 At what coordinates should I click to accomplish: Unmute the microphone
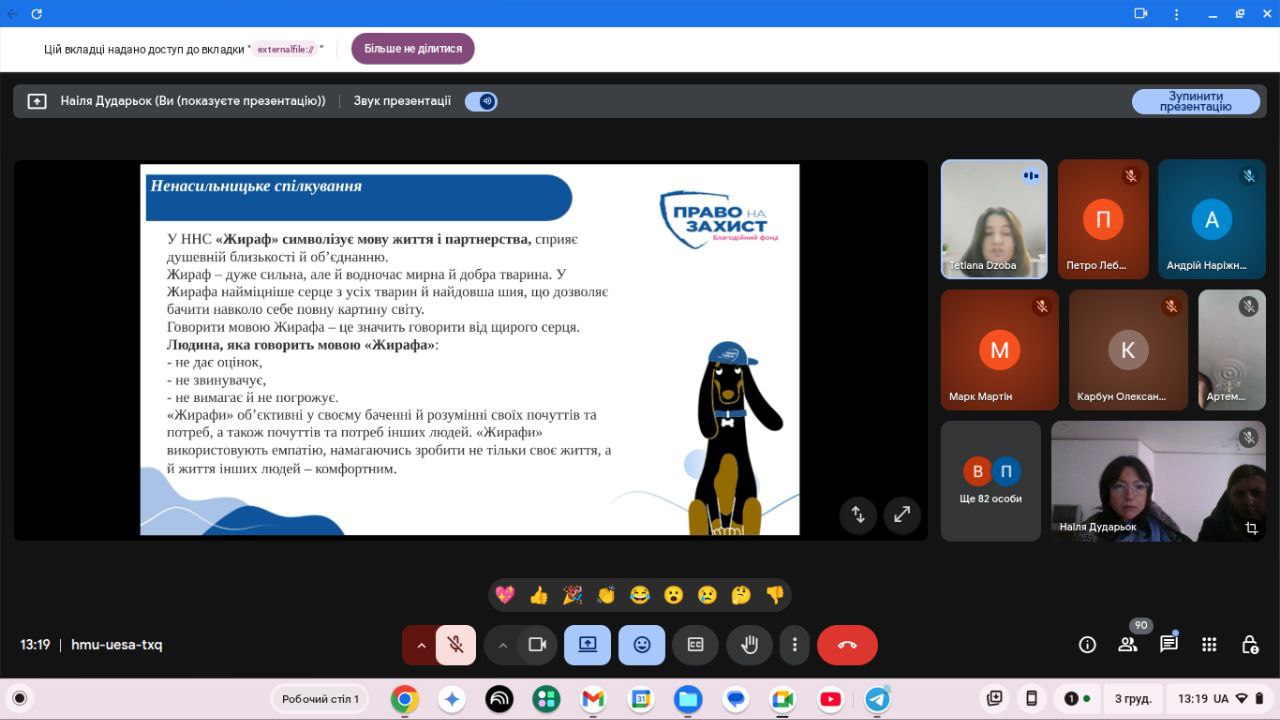click(456, 645)
